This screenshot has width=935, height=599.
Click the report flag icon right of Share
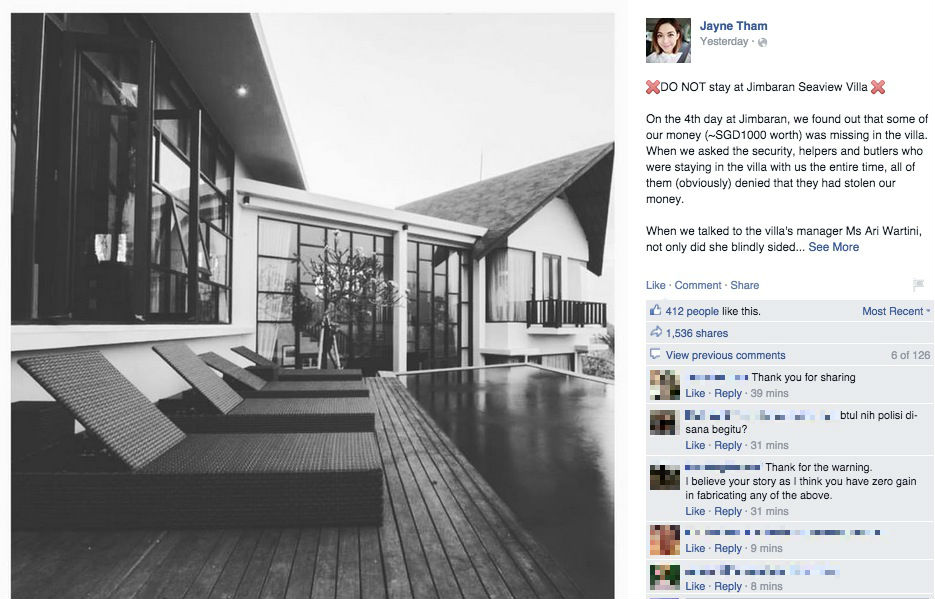point(918,285)
